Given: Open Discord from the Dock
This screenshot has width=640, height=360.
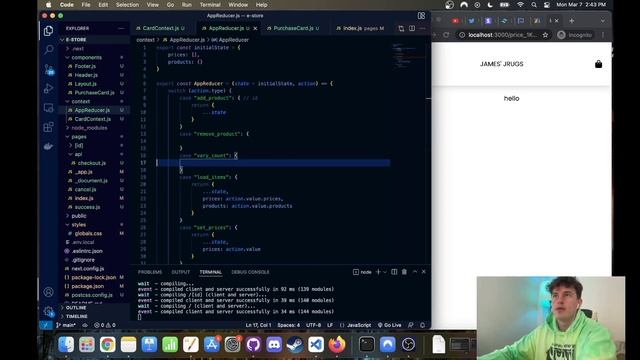Looking at the screenshot, I should click(274, 345).
